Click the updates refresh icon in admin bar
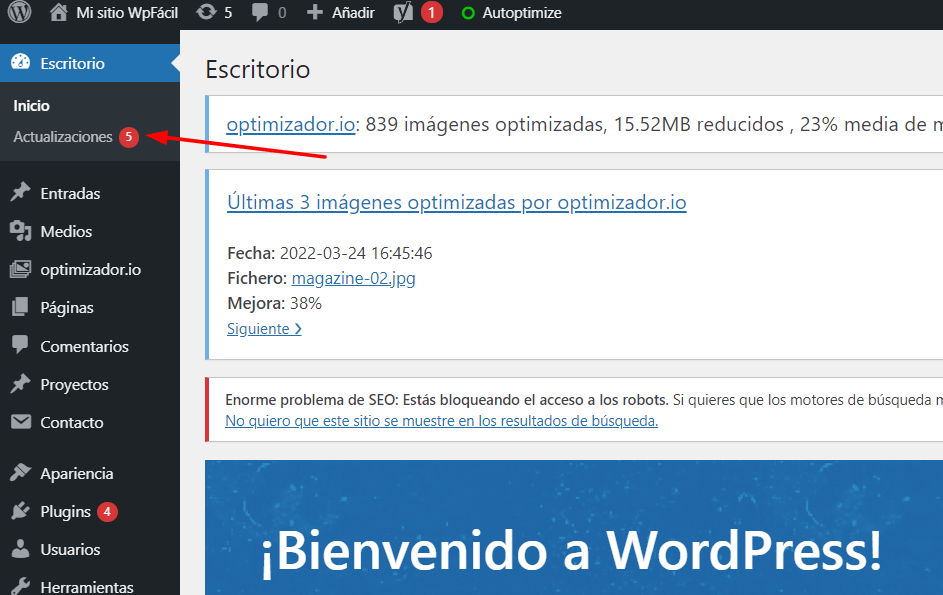943x595 pixels. tap(206, 12)
